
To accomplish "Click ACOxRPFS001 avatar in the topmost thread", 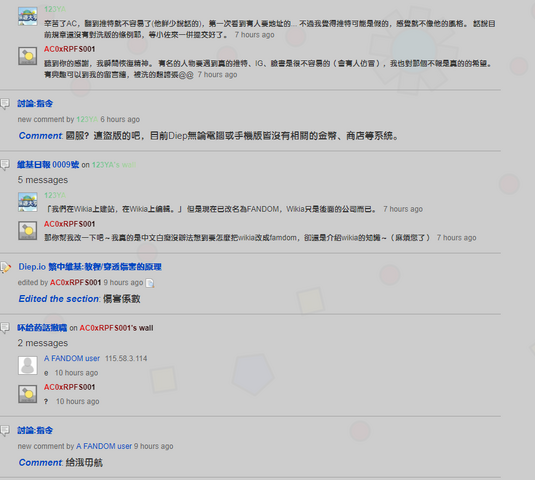I will coord(28,56).
